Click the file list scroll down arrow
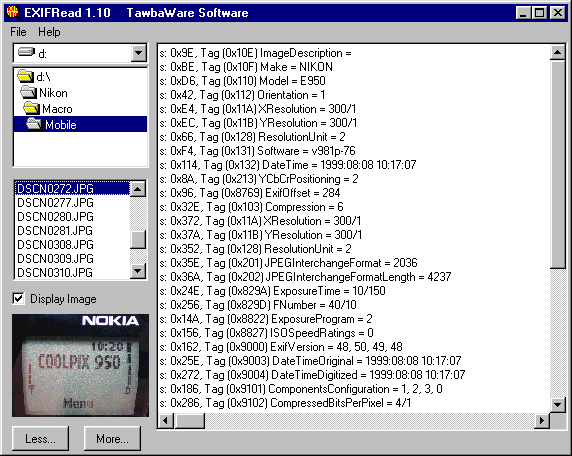Screen dimensions: 572x456 138,271
